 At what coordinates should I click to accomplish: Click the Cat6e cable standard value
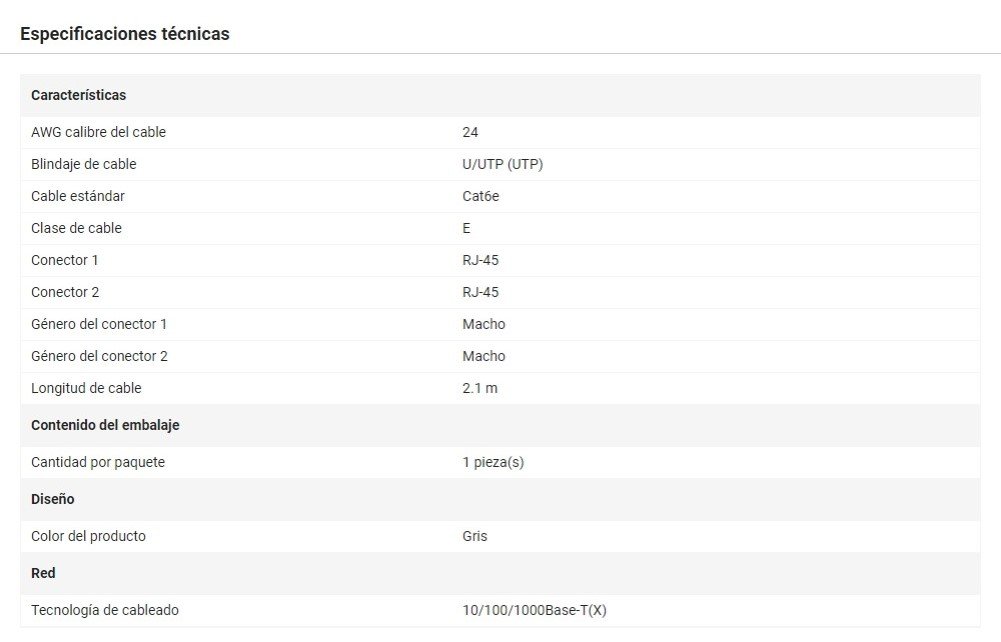pos(480,196)
